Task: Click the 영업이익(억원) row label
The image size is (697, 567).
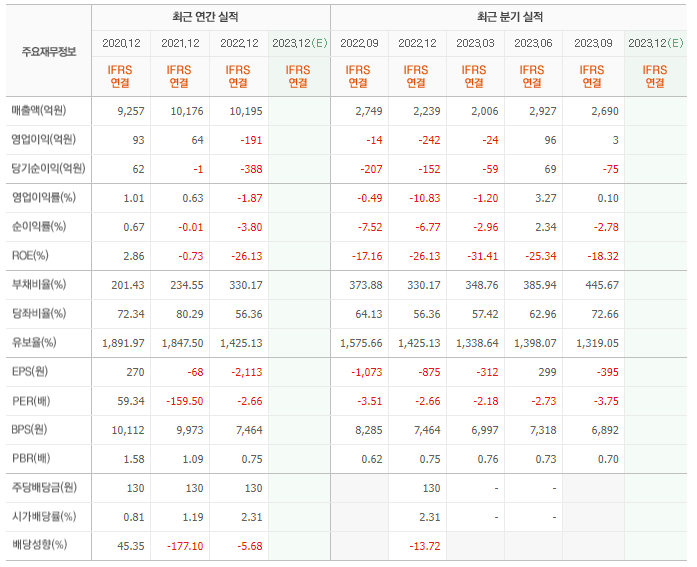Action: (44, 140)
